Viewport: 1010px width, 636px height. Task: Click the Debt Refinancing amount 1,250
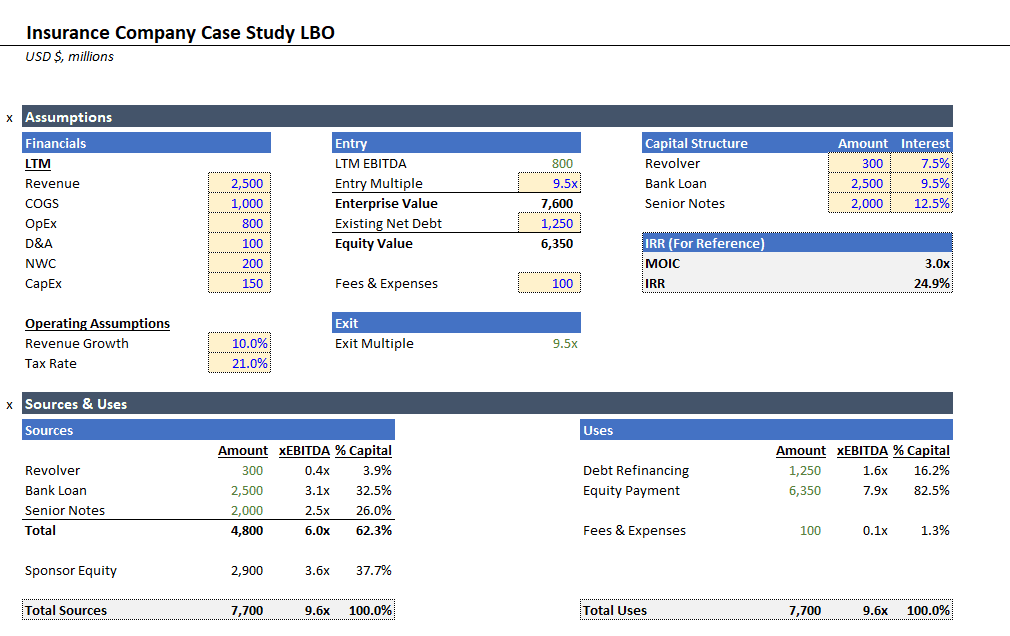coord(805,470)
